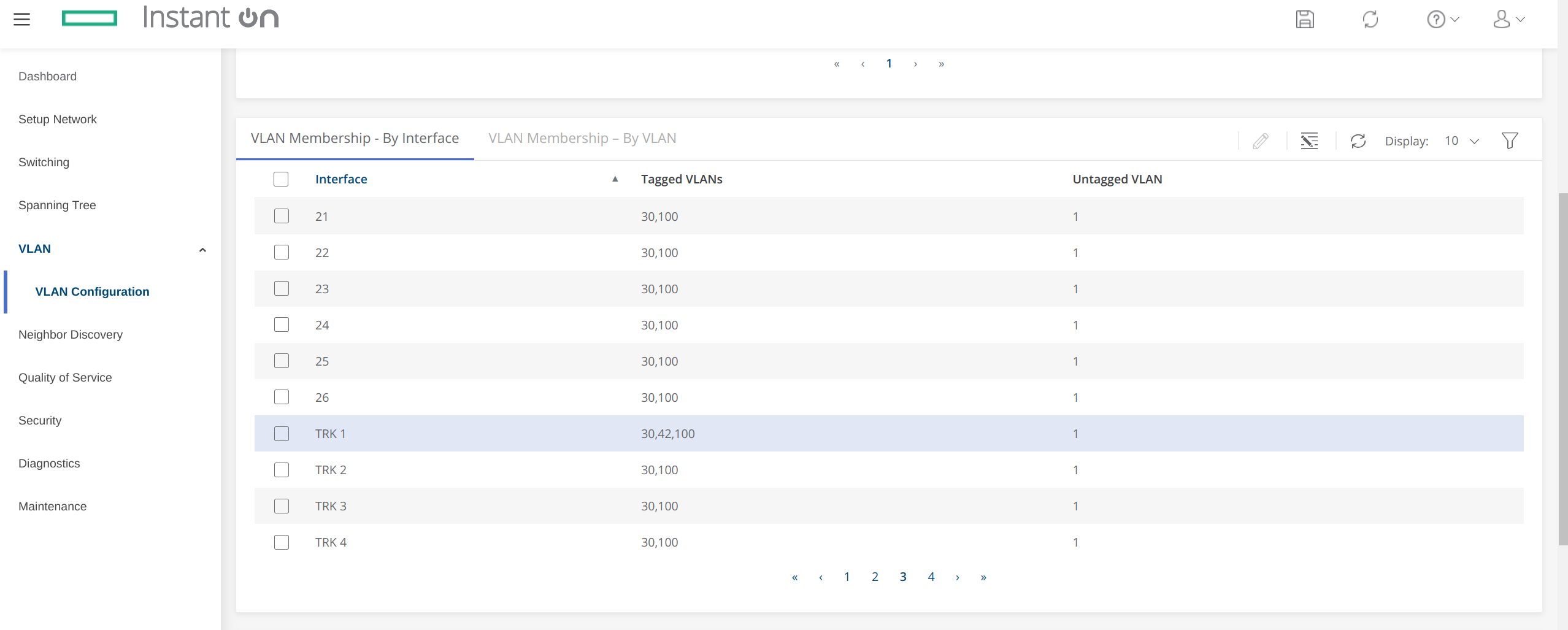This screenshot has height=630, width=1568.
Task: Click the filter funnel icon
Action: (x=1510, y=141)
